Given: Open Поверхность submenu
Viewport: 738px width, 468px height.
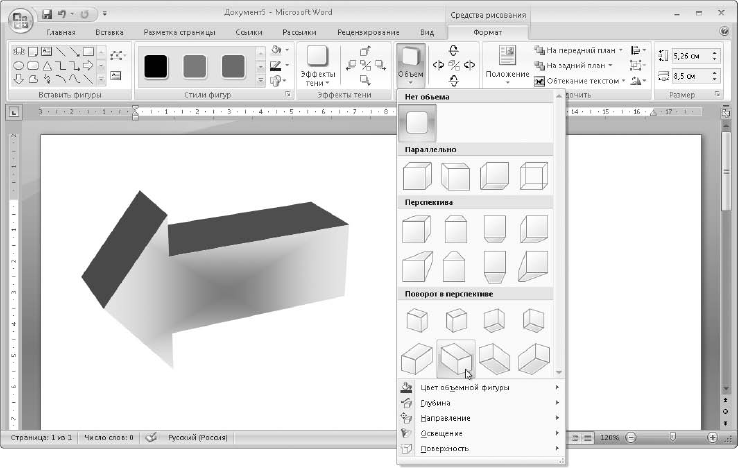Looking at the screenshot, I should click(x=480, y=449).
